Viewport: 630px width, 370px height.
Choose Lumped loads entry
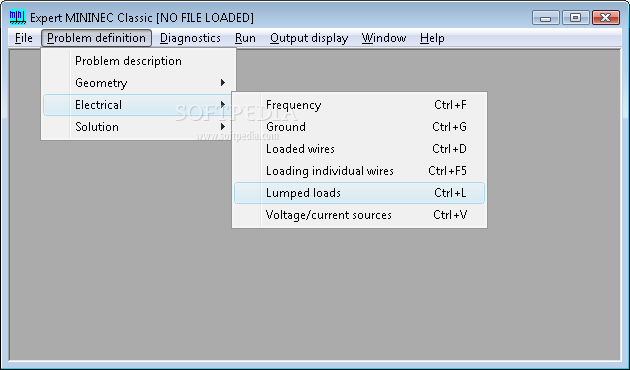click(x=359, y=193)
